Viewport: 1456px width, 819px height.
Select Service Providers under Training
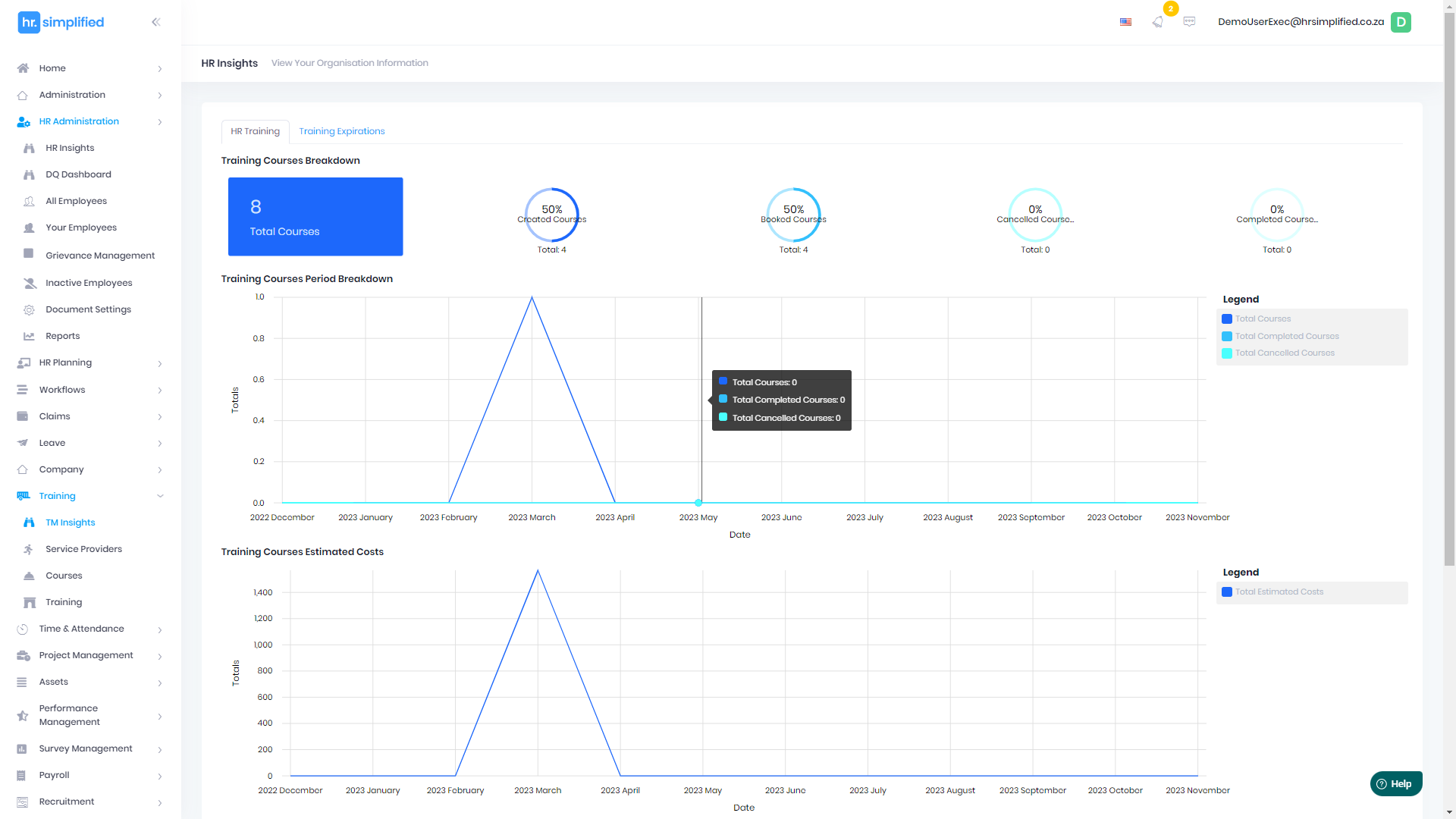[x=83, y=549]
